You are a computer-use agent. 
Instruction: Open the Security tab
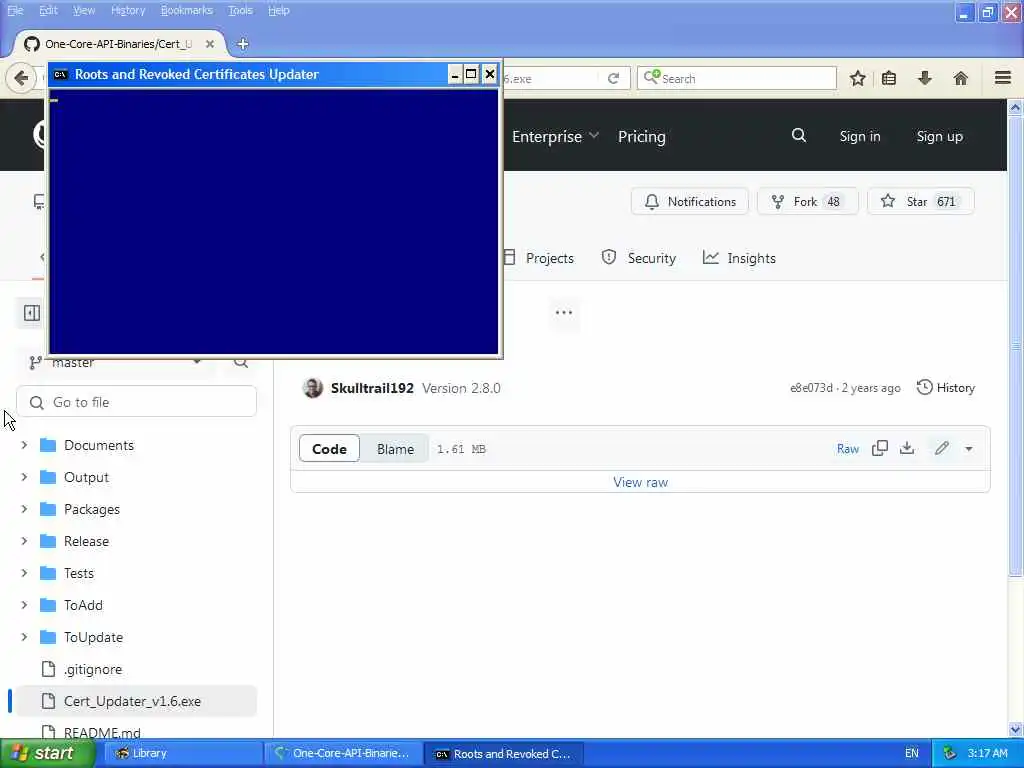point(639,258)
